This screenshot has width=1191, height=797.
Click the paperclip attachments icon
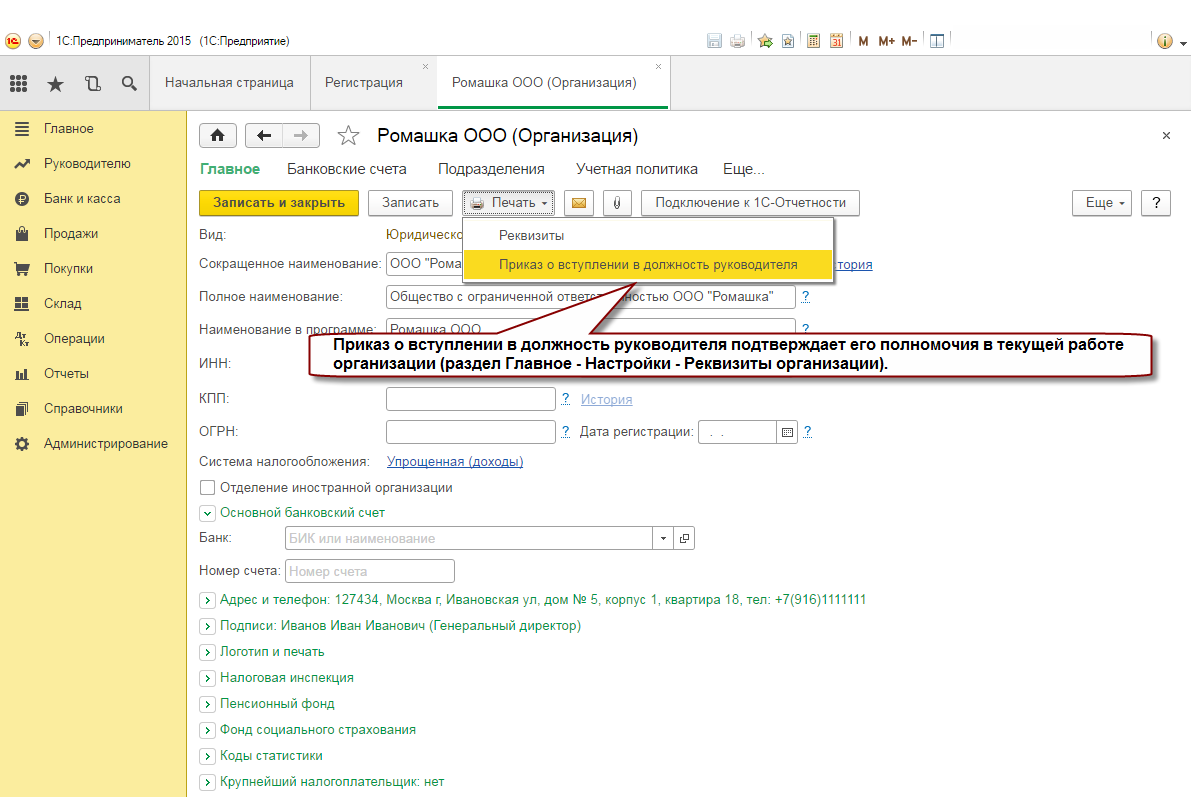(x=617, y=203)
